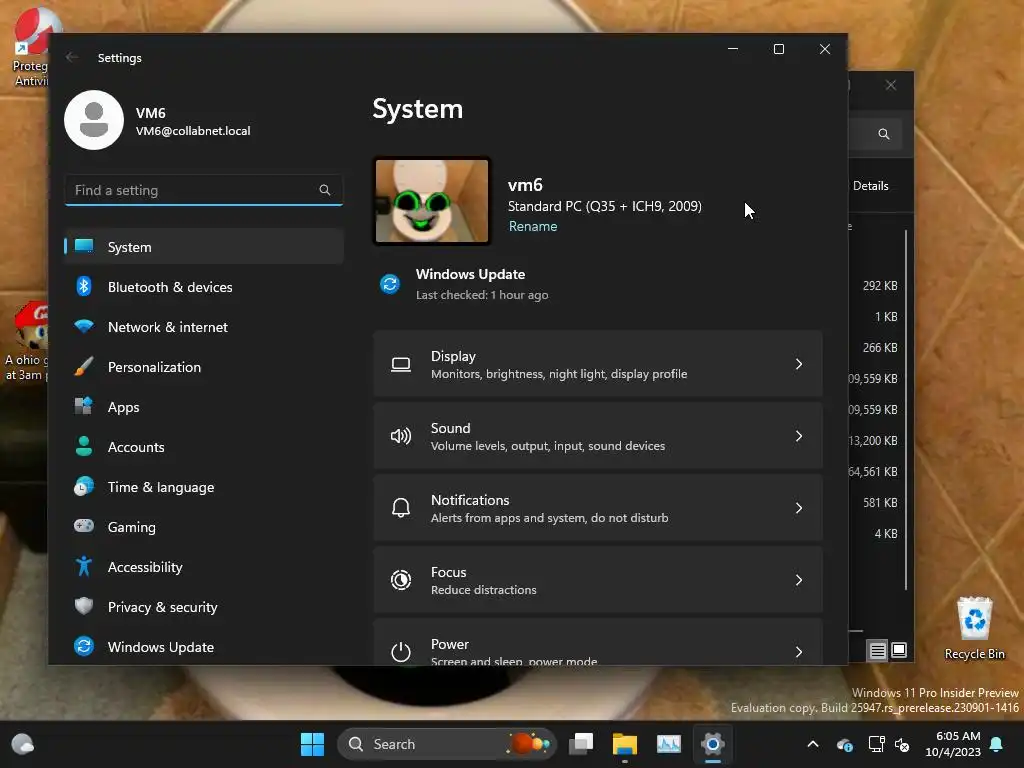
Task: Open the Apps settings icon
Action: click(84, 407)
